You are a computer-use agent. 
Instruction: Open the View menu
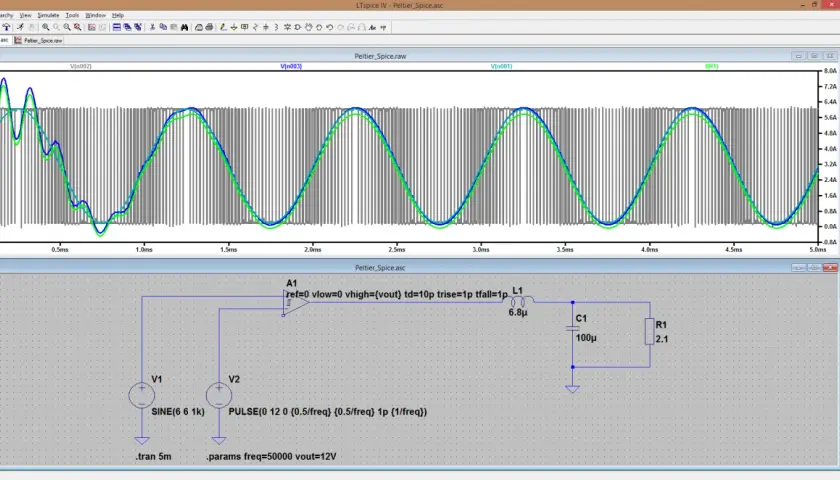tap(25, 15)
